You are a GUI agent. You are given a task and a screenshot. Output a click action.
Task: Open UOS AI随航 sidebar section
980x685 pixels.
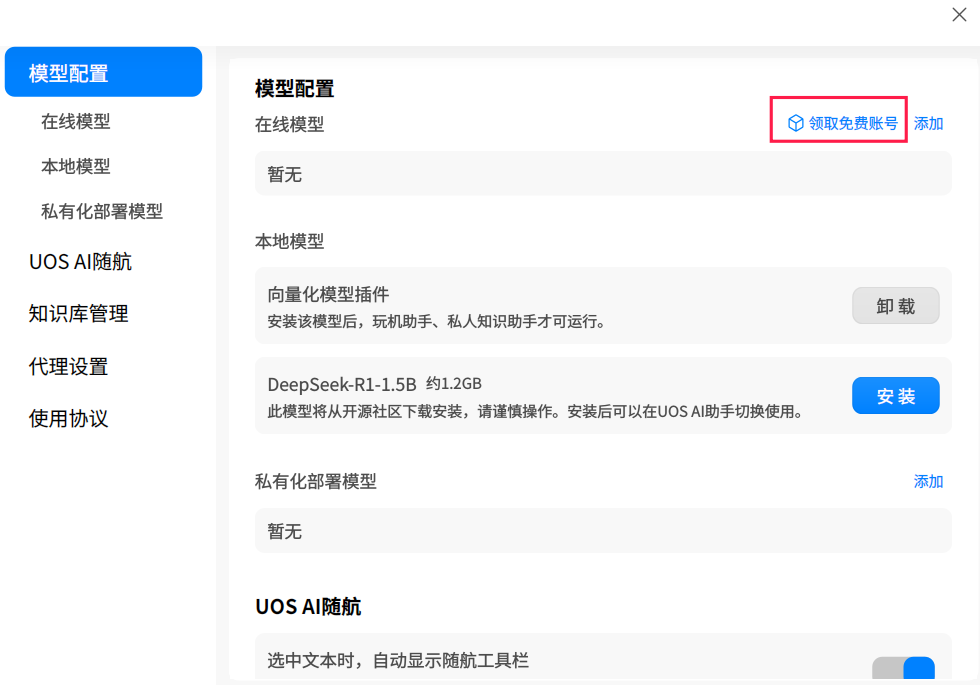click(x=80, y=261)
